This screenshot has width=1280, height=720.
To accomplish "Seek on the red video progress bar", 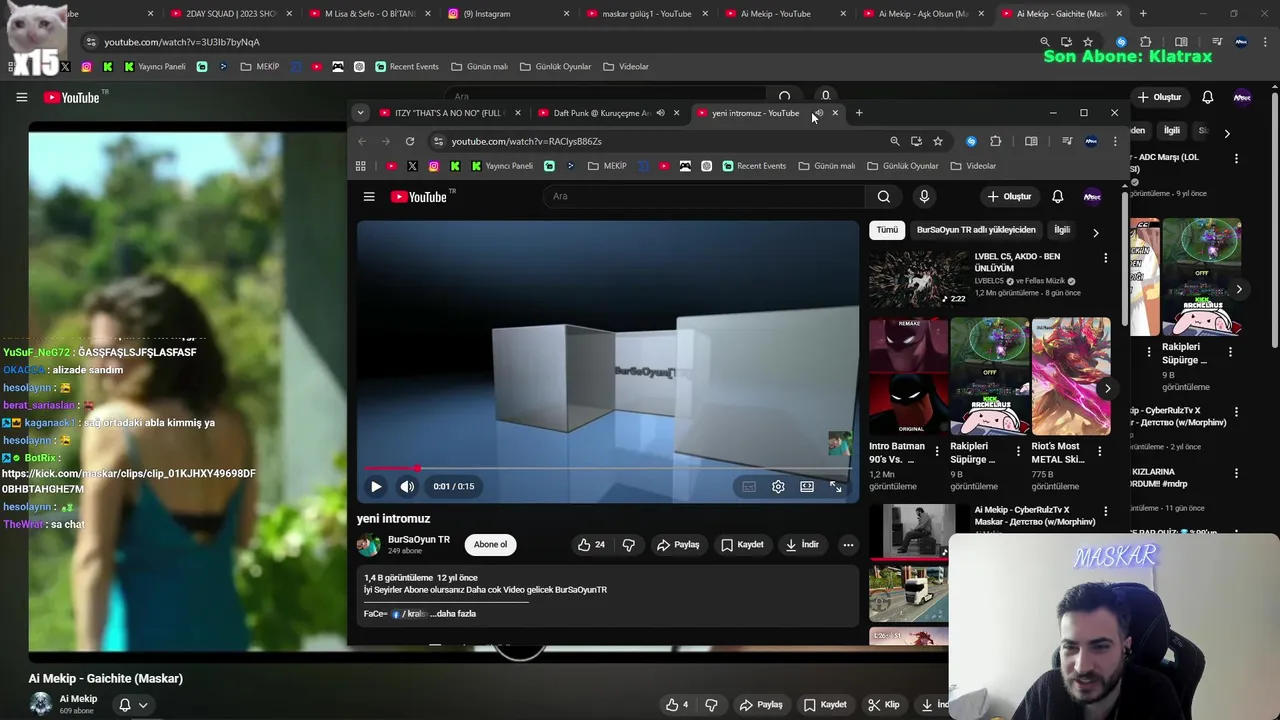I will coord(608,468).
